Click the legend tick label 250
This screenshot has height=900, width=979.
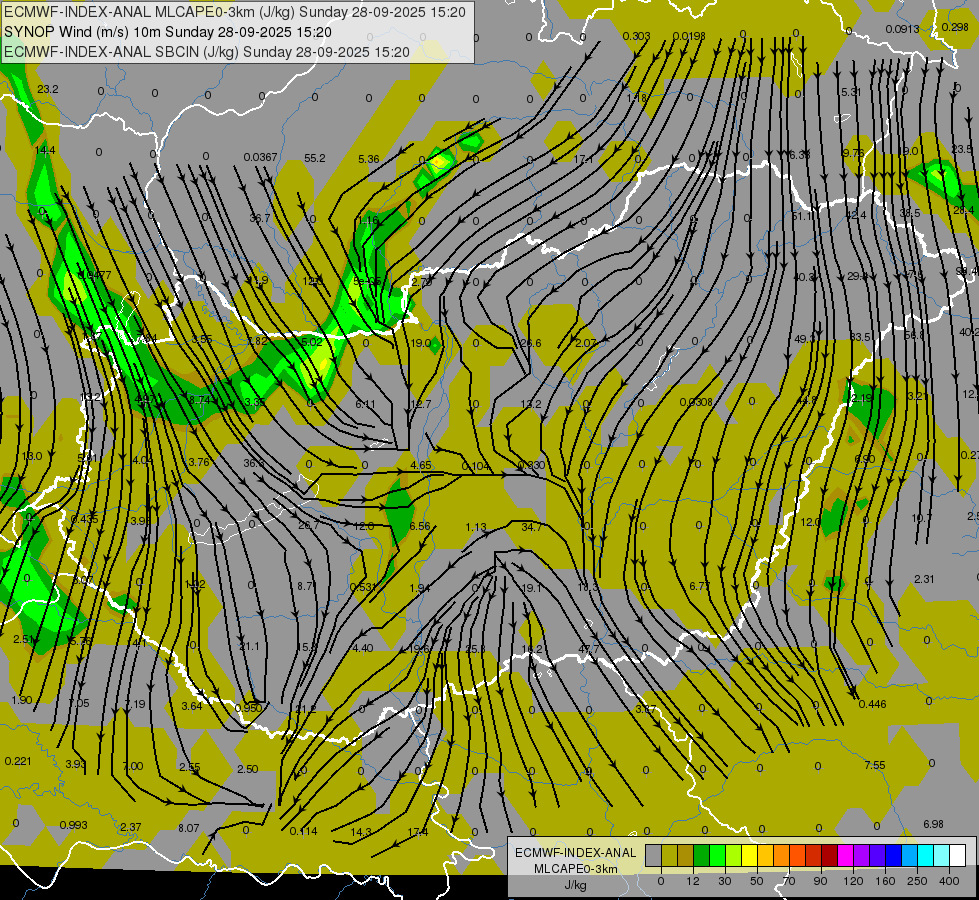pyautogui.click(x=917, y=881)
